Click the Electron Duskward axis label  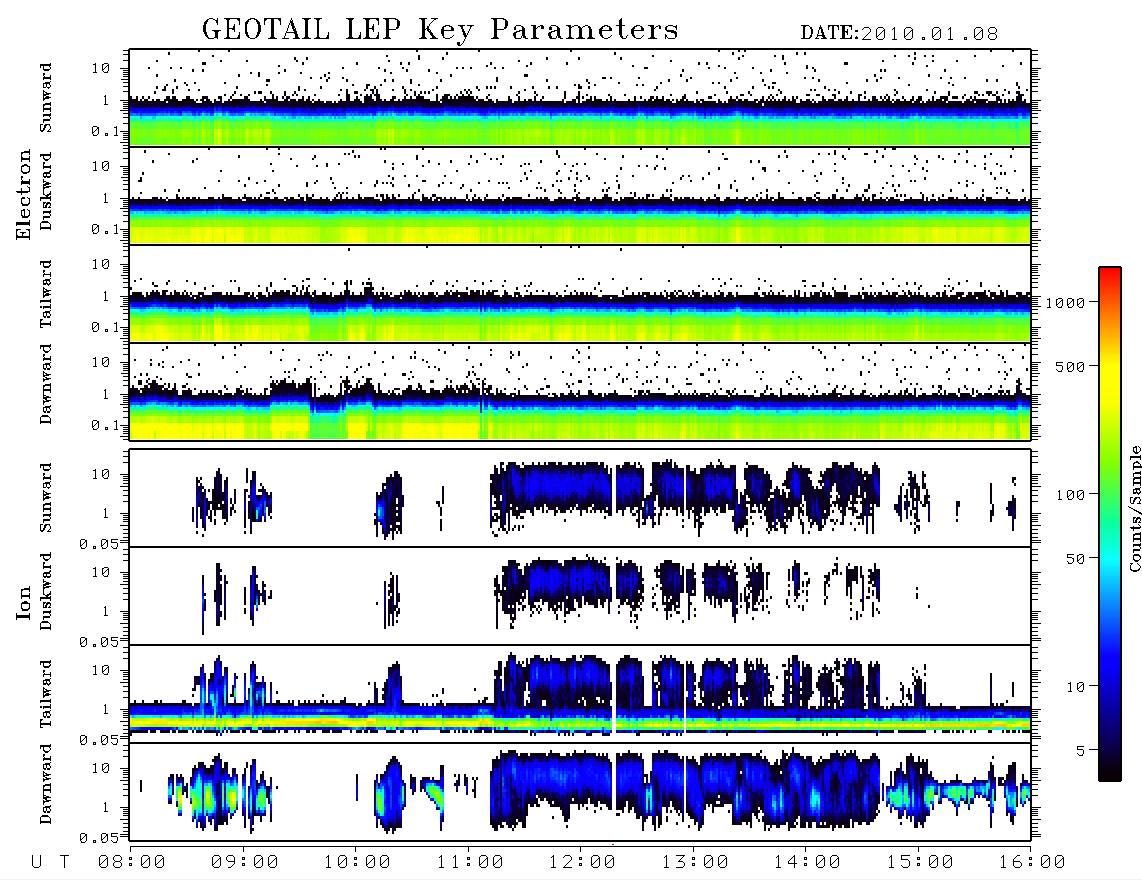click(x=45, y=191)
